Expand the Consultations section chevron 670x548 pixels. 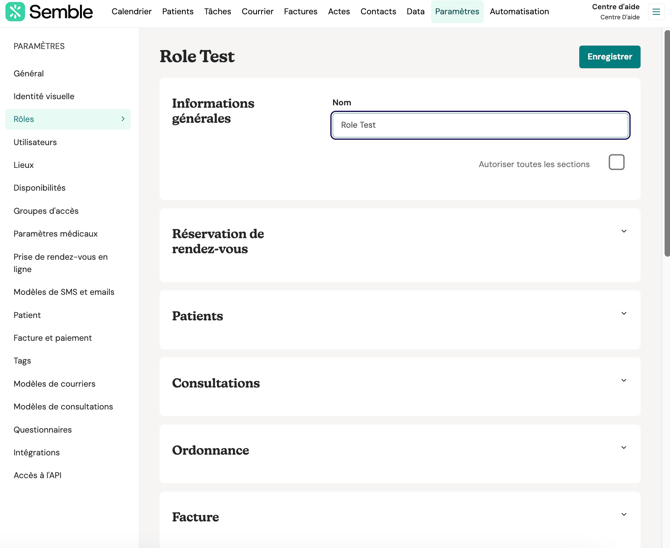pos(623,381)
